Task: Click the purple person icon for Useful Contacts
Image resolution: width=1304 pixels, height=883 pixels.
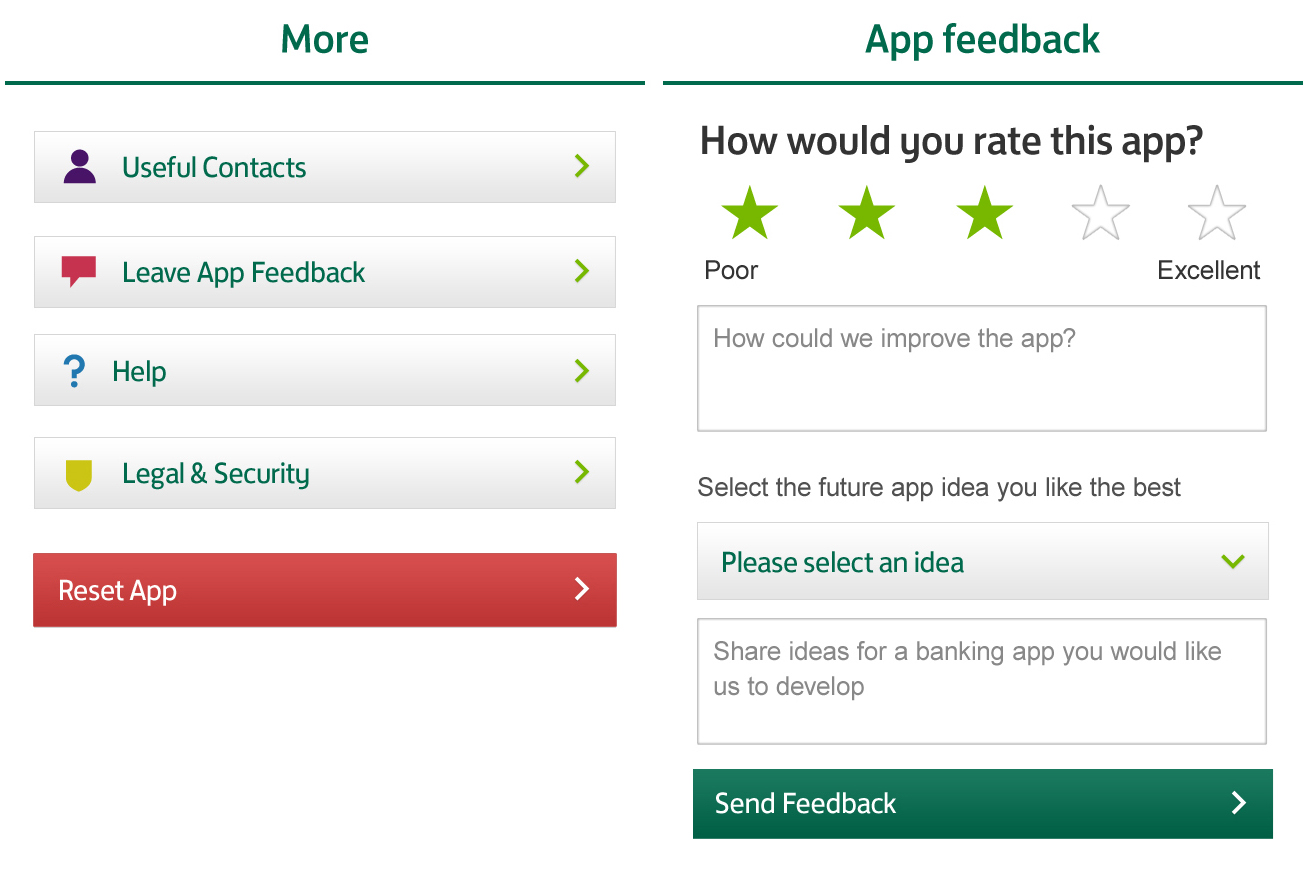Action: (x=79, y=167)
